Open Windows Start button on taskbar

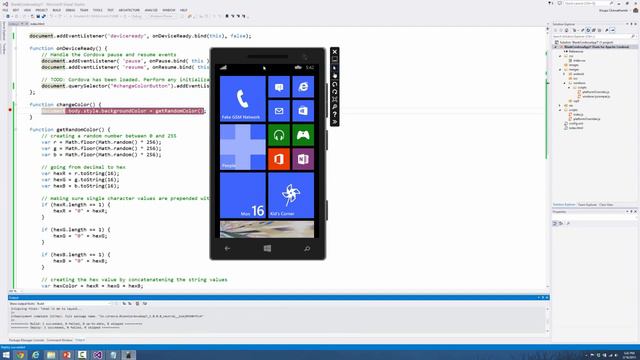(x=6, y=355)
